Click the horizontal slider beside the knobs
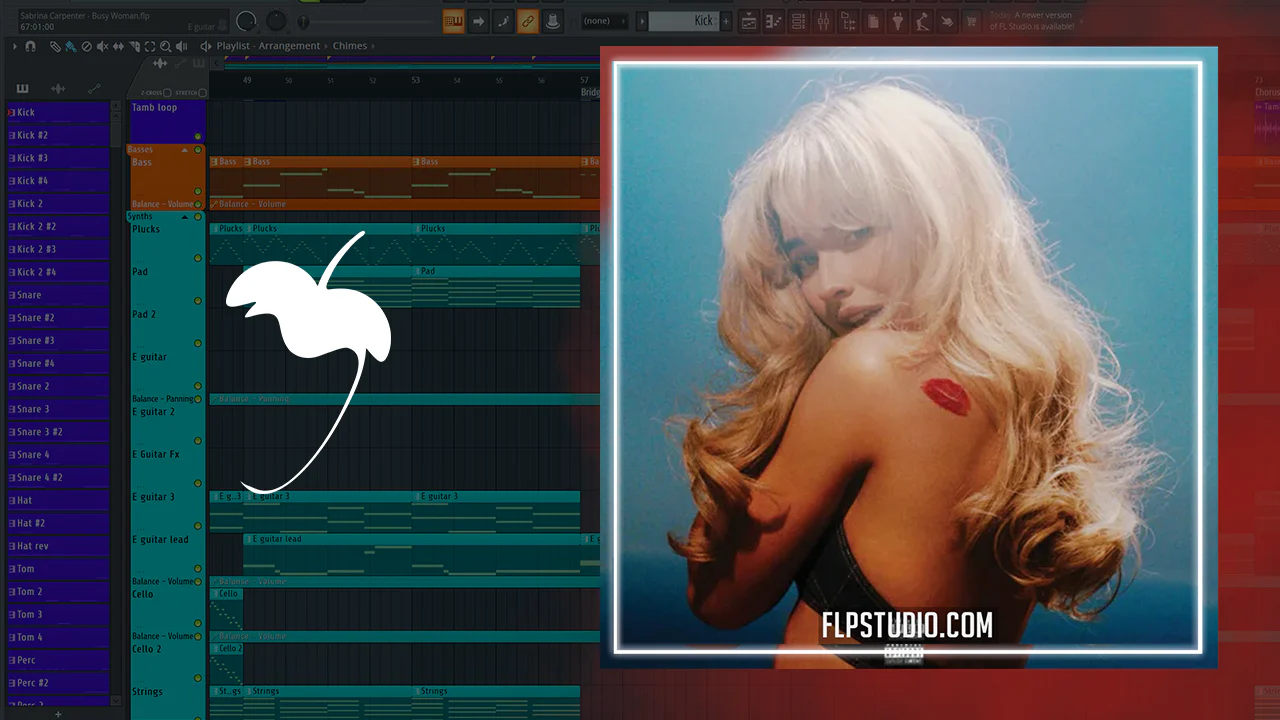The image size is (1280, 720). coord(365,21)
